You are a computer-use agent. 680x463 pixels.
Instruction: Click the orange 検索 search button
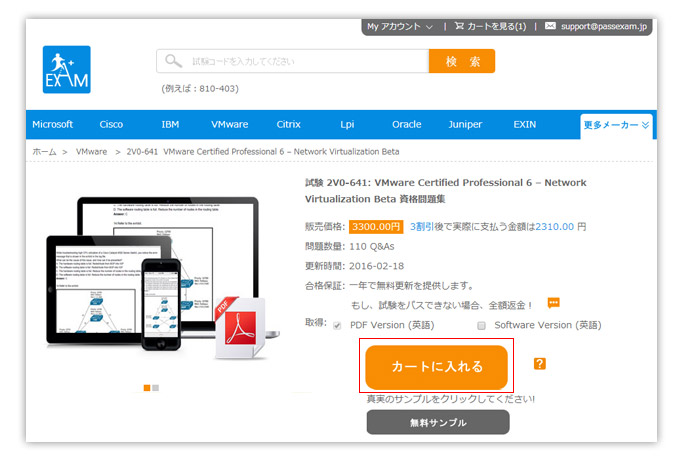(462, 61)
